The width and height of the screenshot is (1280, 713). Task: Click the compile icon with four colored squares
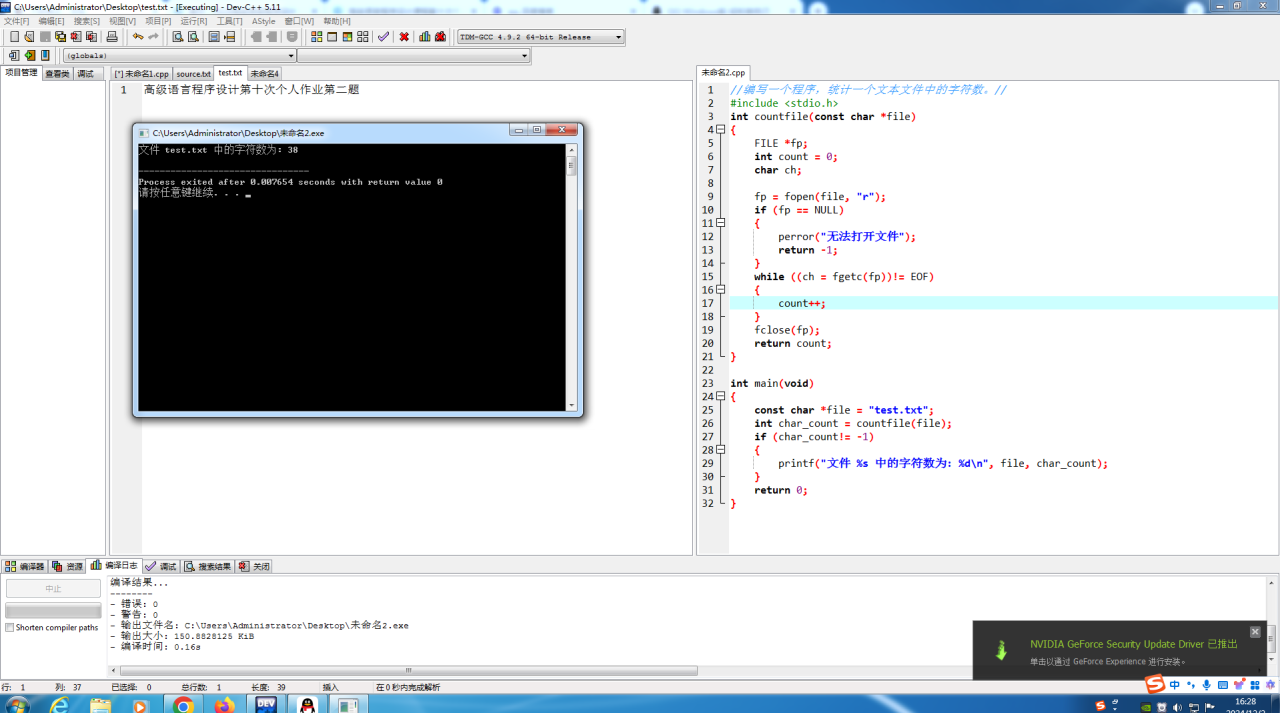tap(316, 37)
